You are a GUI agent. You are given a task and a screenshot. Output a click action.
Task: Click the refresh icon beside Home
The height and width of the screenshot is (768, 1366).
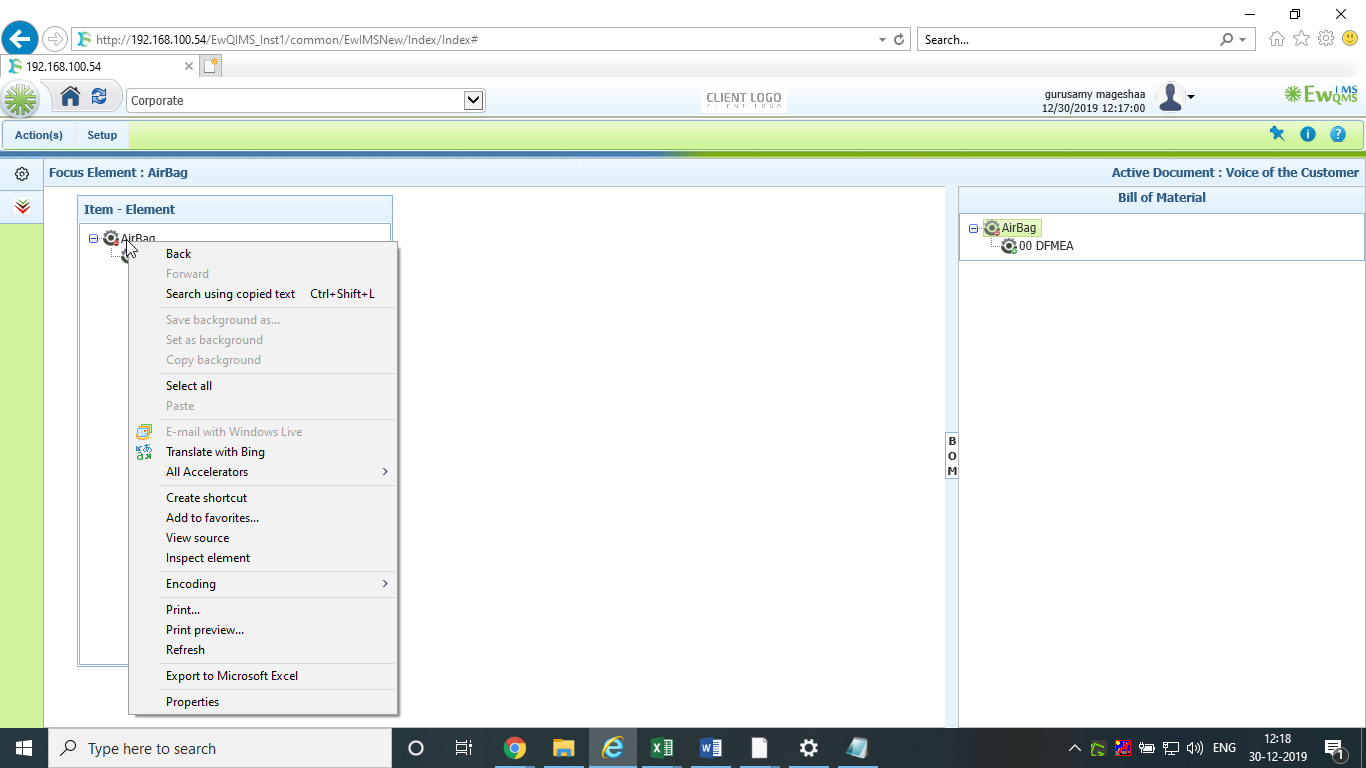(99, 97)
